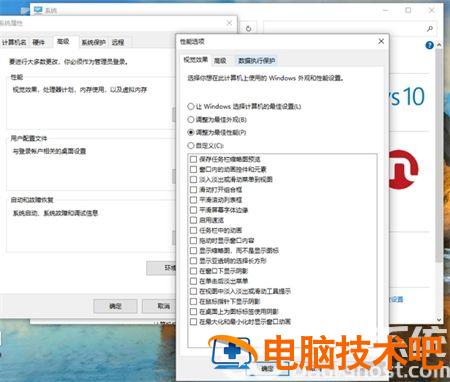Viewport: 450px width, 382px height.
Task: Click 确定 in 系统属性 dialog
Action: pos(115,306)
